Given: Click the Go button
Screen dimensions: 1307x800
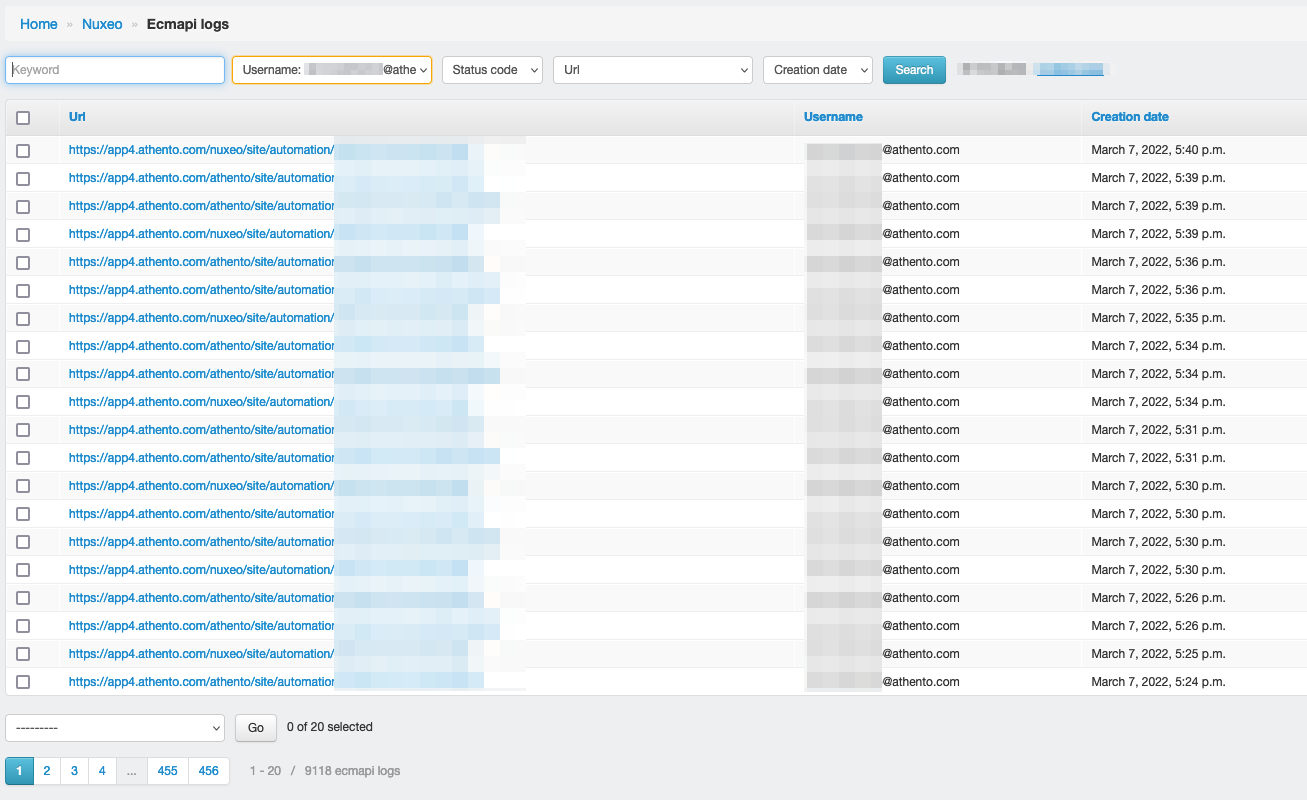Looking at the screenshot, I should point(256,728).
